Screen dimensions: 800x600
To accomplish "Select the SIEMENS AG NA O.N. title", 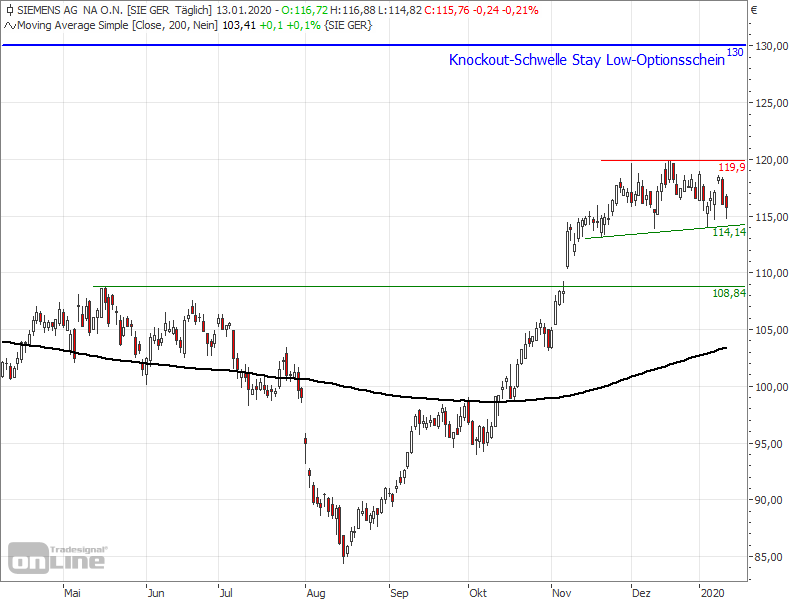I will click(x=70, y=10).
